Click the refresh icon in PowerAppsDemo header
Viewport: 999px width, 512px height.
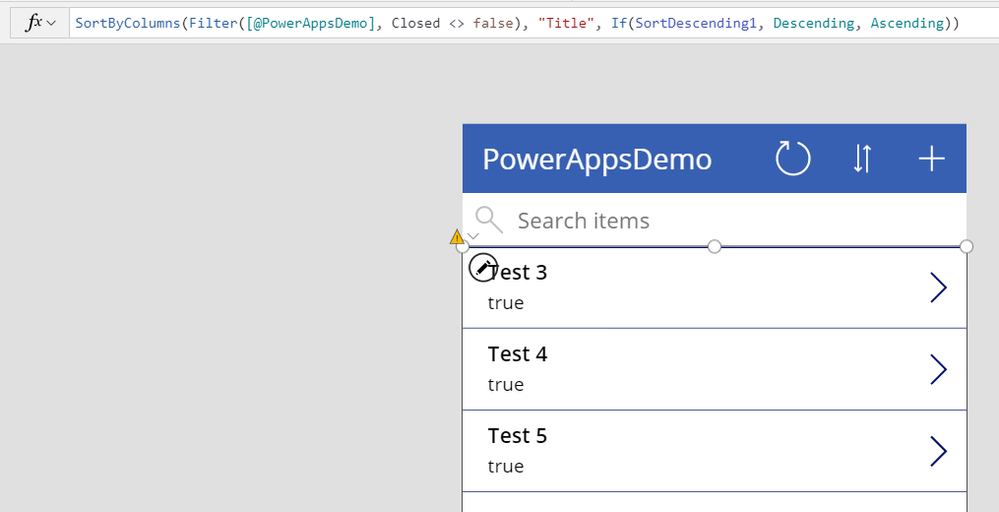[793, 159]
